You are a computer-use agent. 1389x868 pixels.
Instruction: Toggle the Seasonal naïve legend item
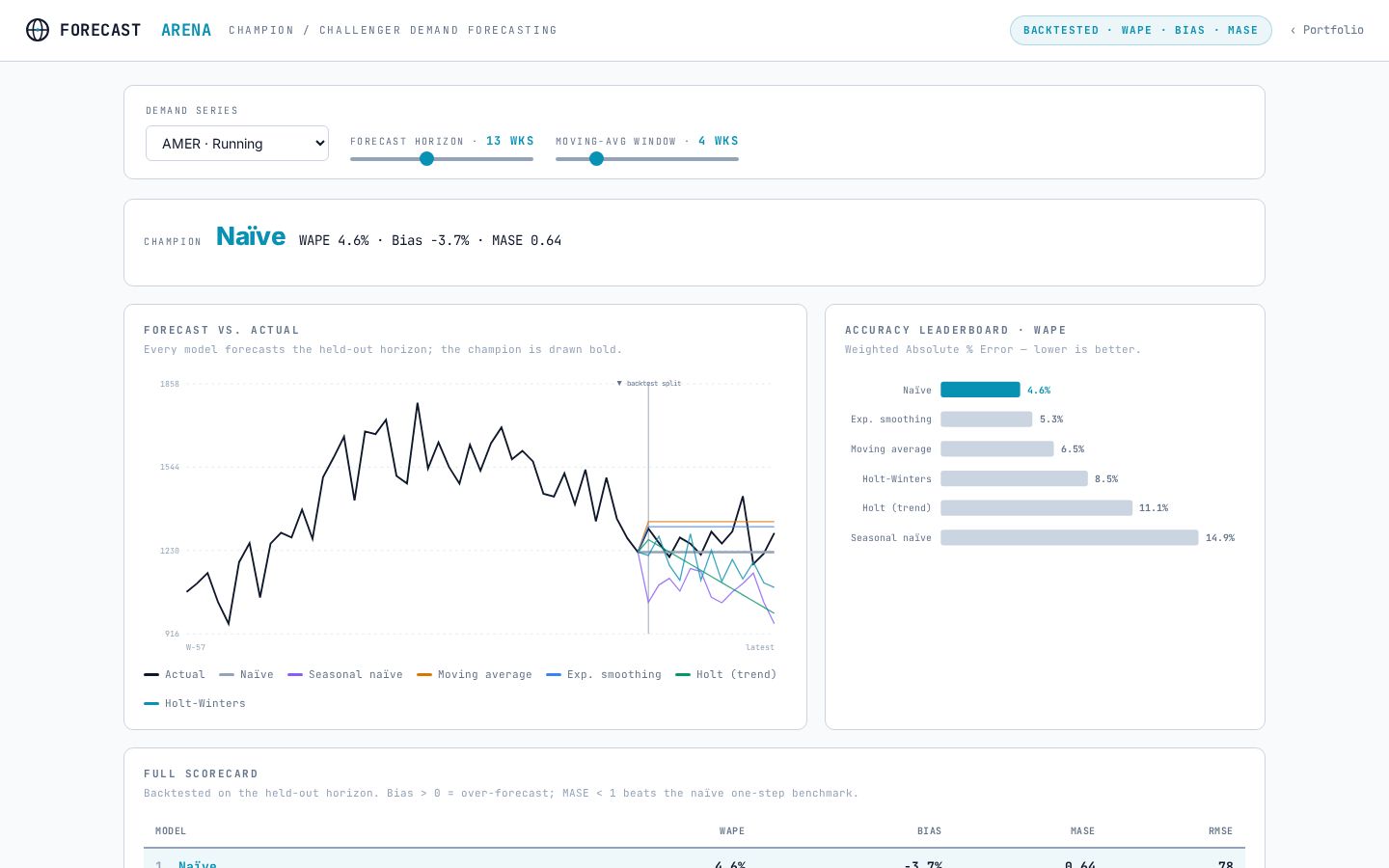(x=345, y=675)
